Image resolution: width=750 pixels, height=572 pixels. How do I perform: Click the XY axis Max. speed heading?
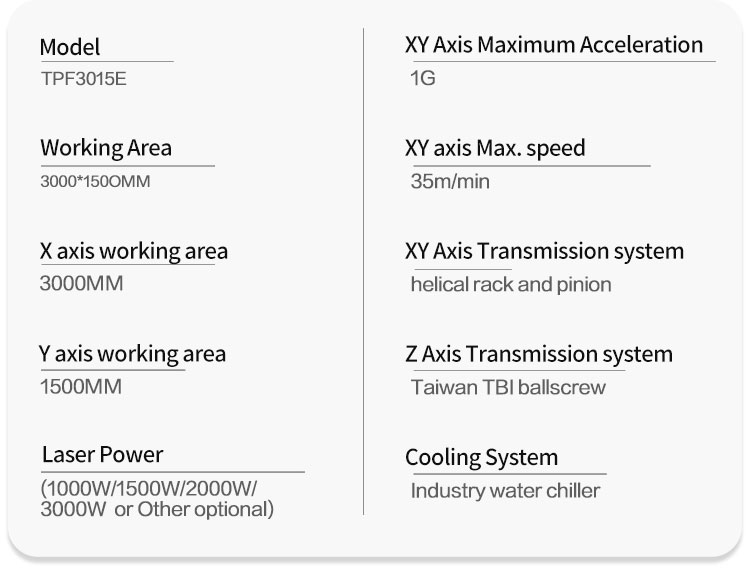point(495,148)
